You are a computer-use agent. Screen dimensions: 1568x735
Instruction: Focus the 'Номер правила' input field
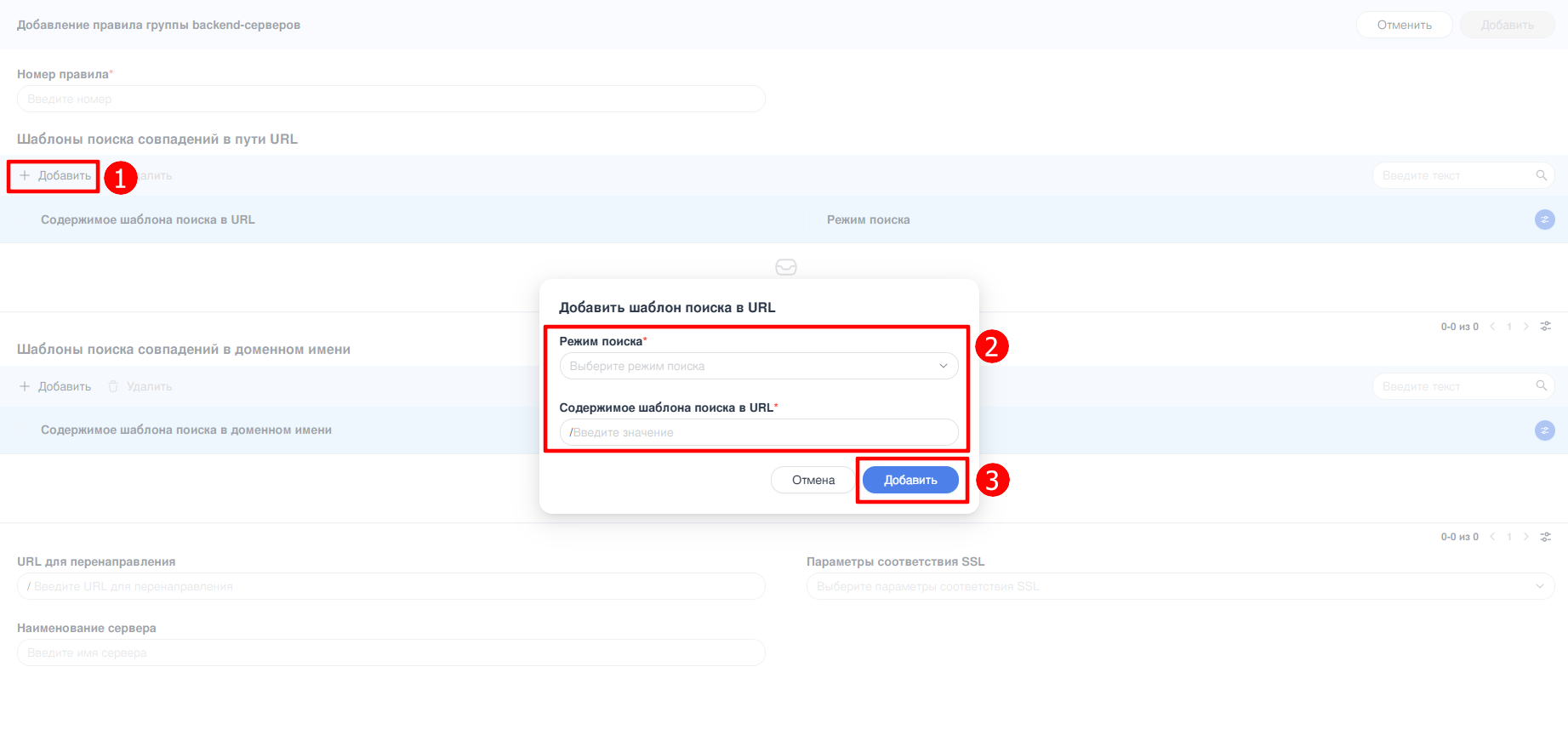391,99
